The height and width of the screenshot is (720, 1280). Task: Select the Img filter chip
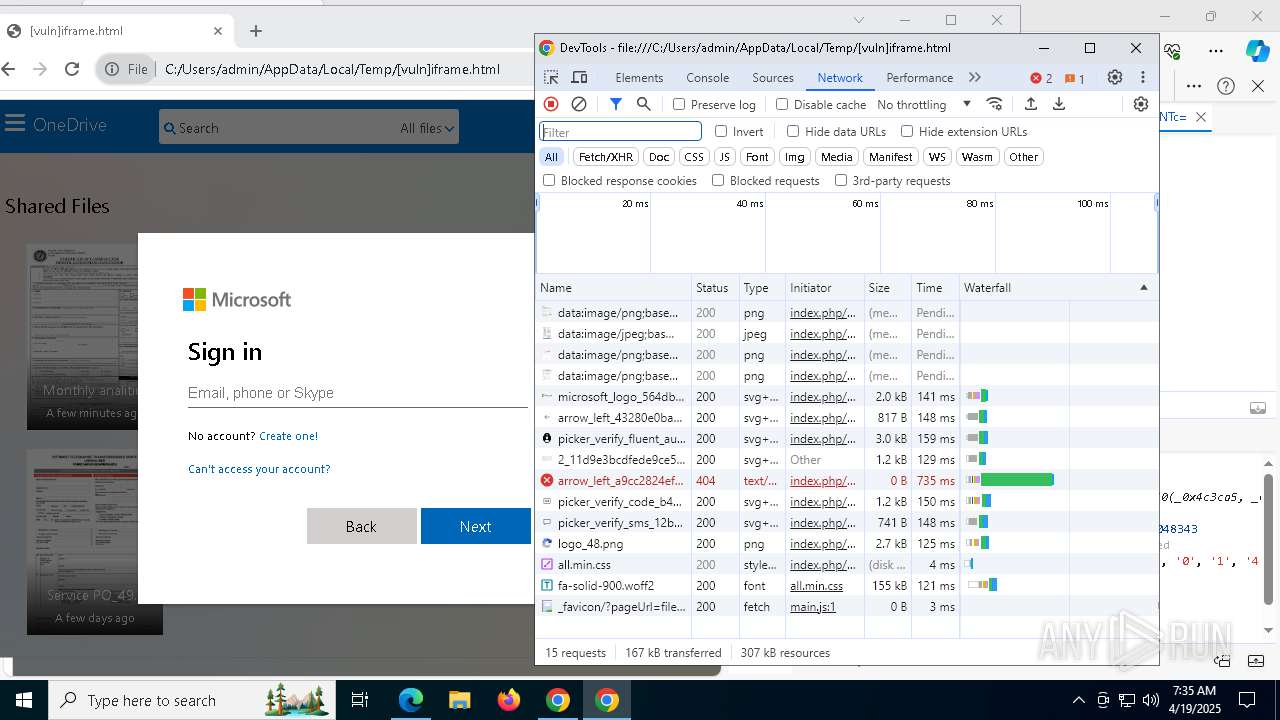click(795, 157)
